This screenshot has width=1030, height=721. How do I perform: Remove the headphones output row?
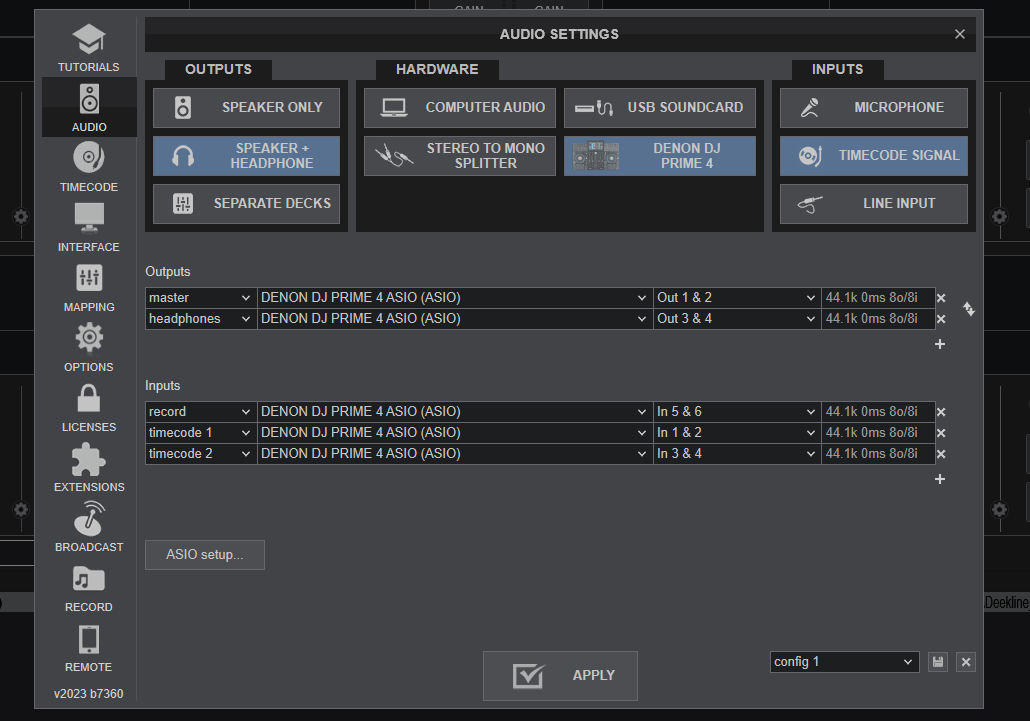[x=941, y=319]
